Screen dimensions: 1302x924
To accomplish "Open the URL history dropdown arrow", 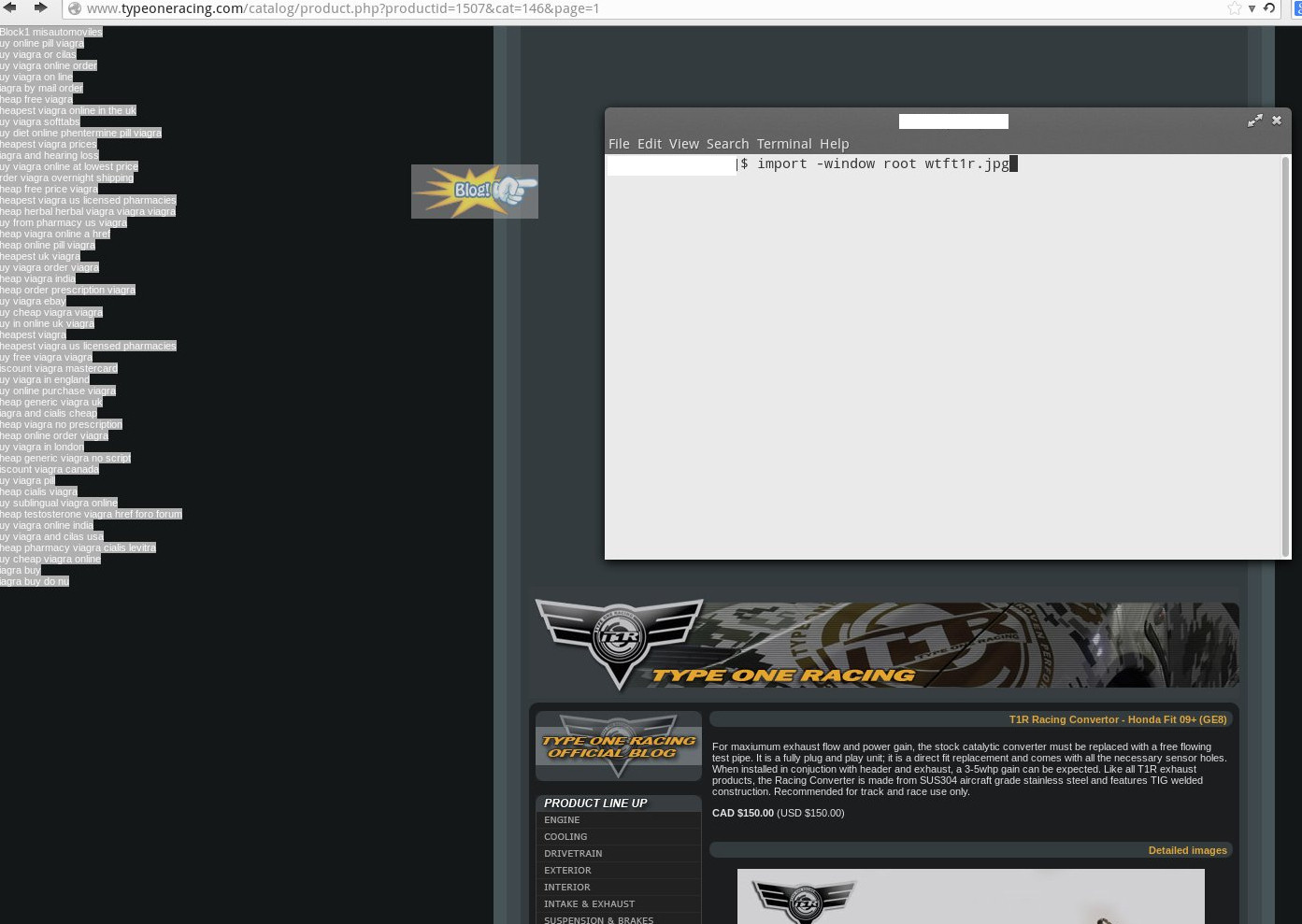I will coord(1252,8).
